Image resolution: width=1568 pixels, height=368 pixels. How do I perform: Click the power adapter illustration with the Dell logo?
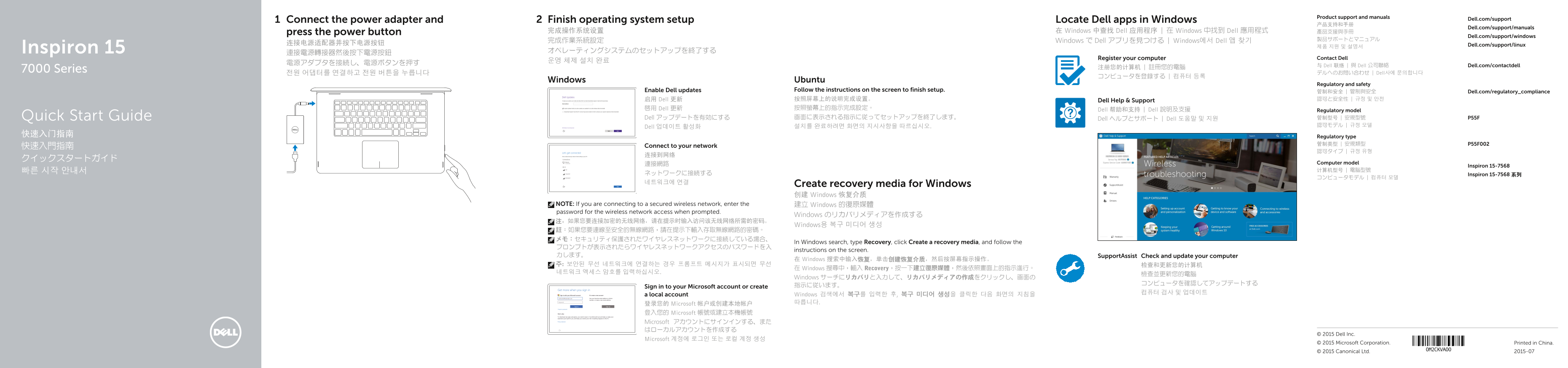click(295, 130)
